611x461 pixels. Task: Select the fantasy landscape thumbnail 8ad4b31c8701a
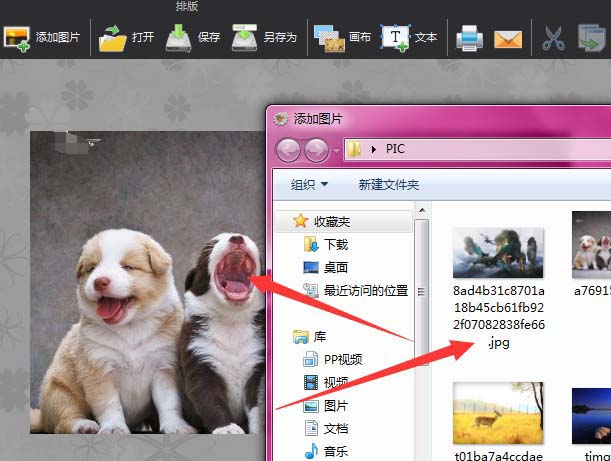pyautogui.click(x=498, y=253)
